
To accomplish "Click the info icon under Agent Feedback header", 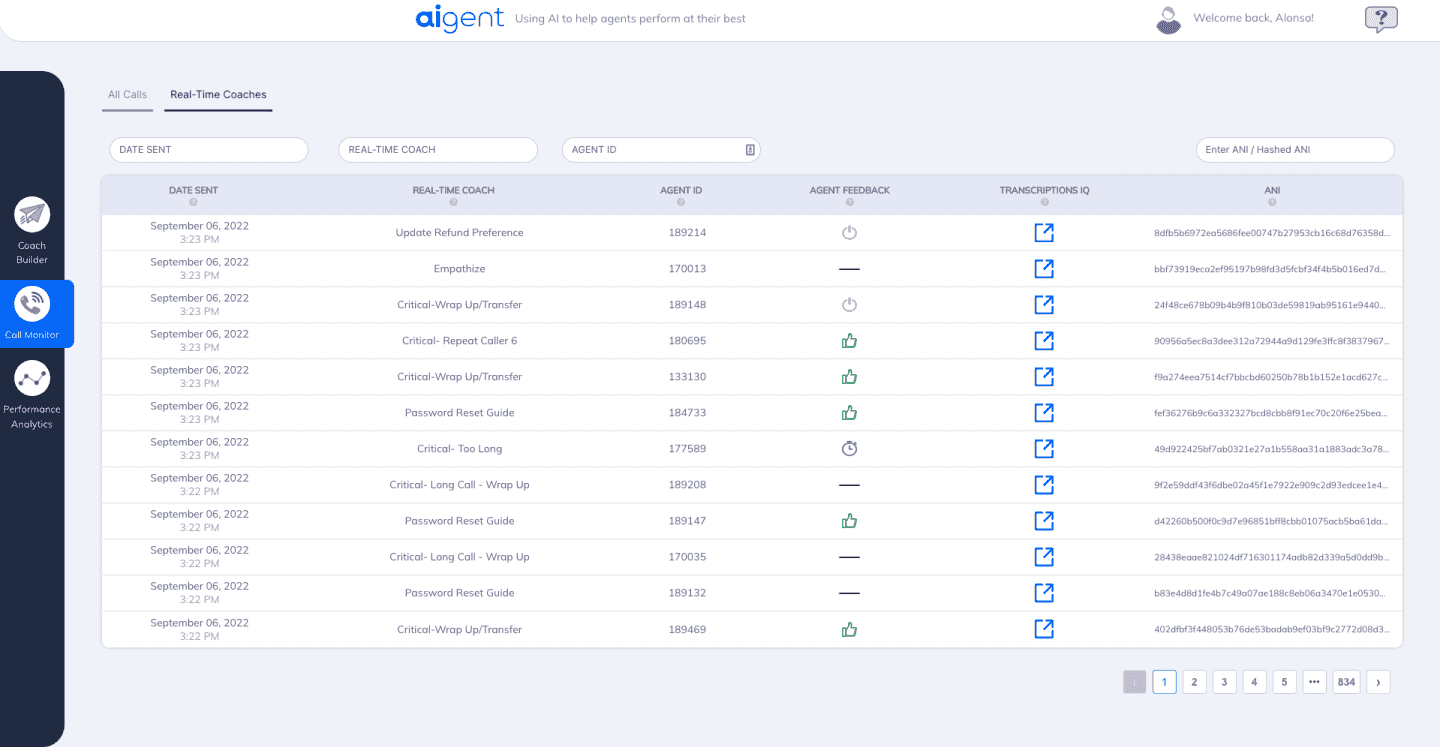I will (849, 203).
